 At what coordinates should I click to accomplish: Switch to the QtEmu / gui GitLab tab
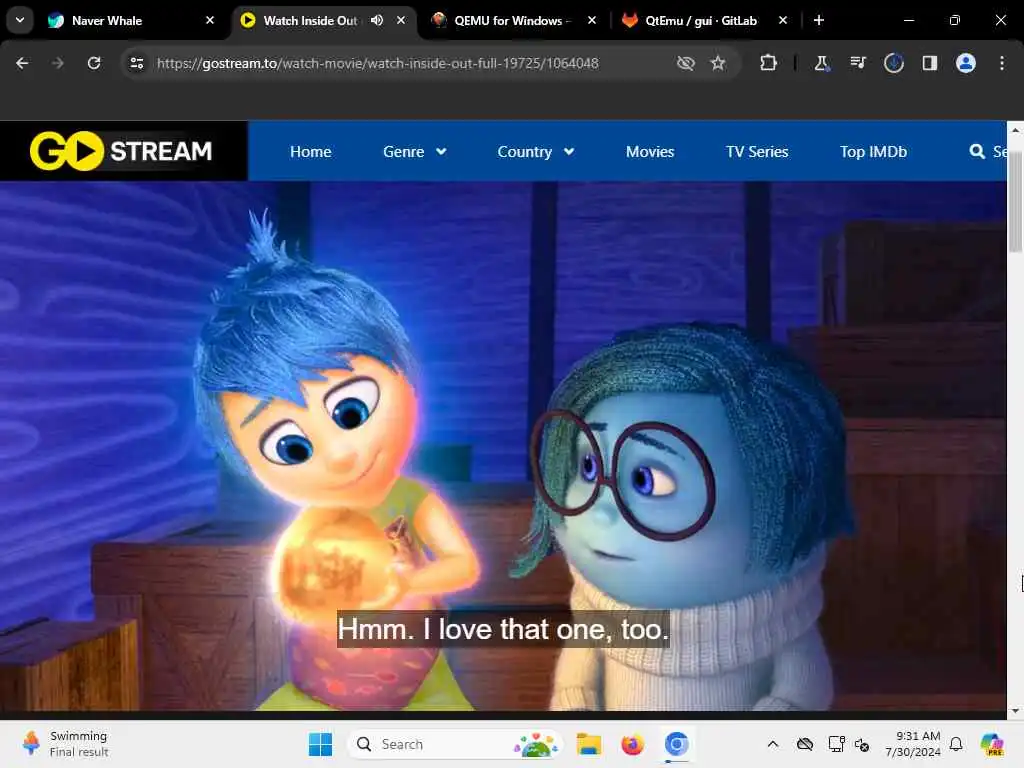point(704,20)
